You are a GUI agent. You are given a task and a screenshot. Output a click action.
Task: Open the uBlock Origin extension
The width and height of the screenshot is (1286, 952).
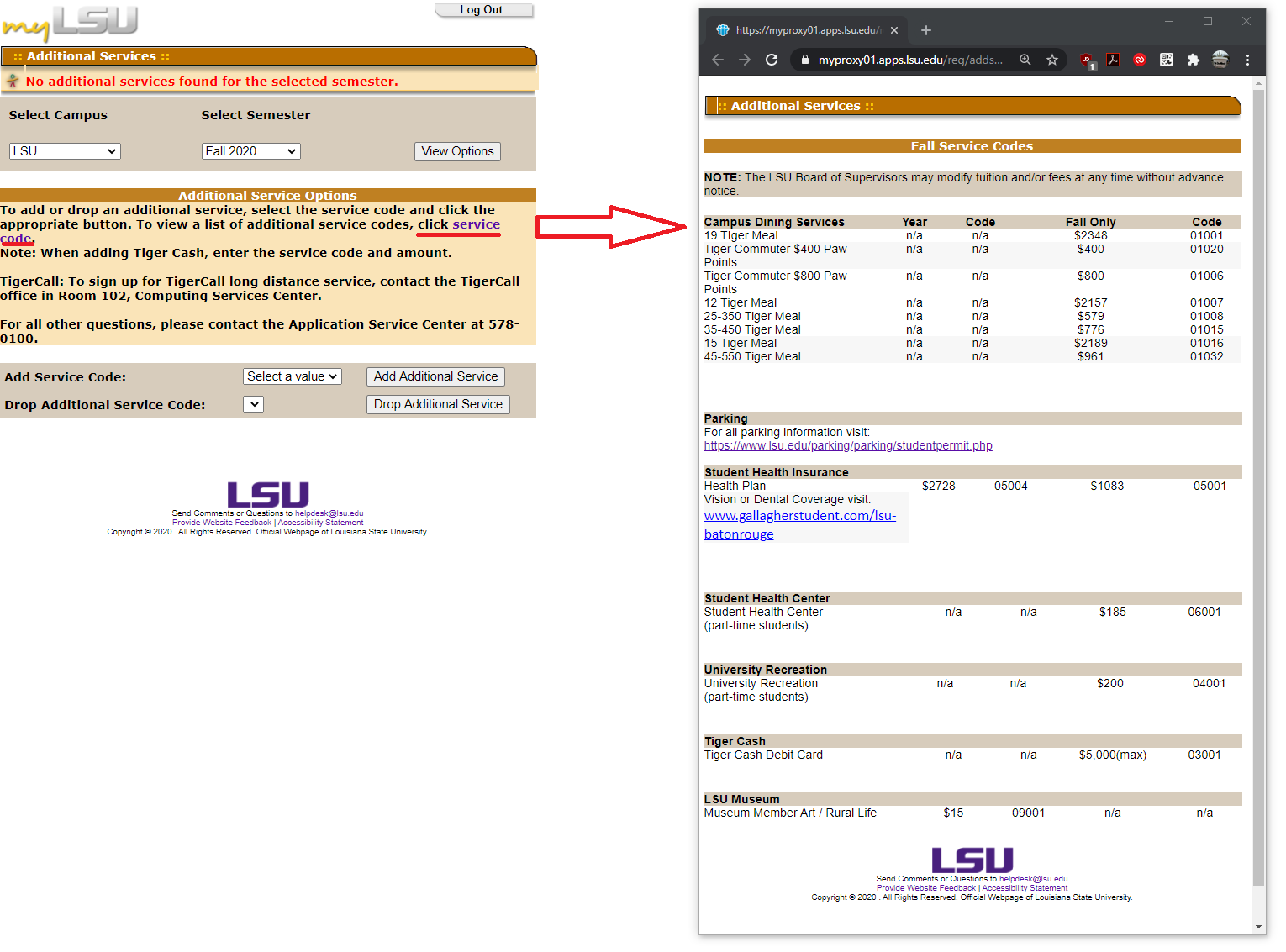coord(1088,60)
